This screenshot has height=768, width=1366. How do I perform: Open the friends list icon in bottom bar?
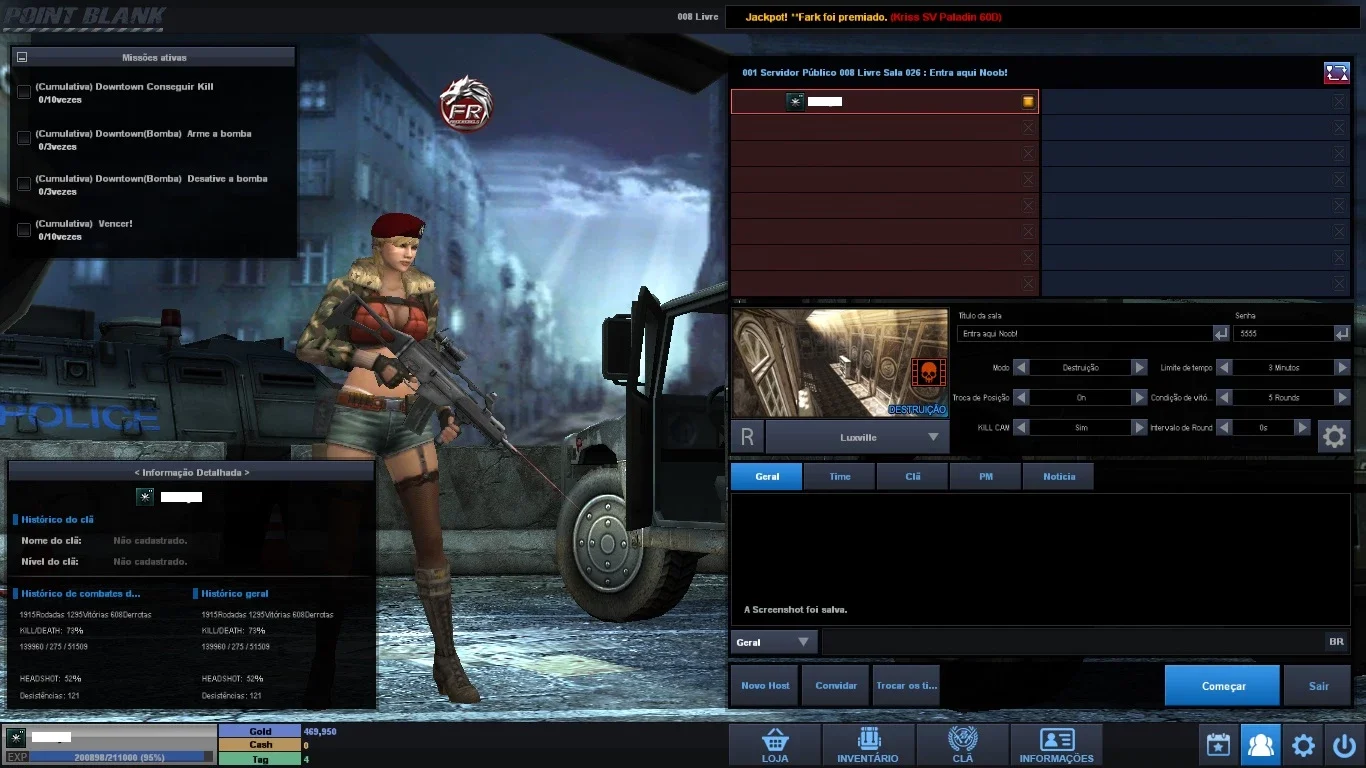[1261, 746]
